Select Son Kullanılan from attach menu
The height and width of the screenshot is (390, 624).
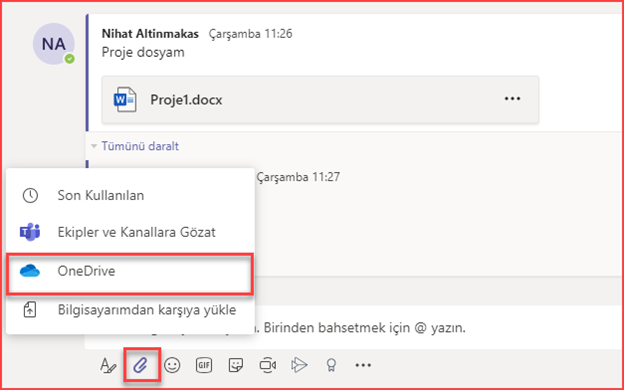pyautogui.click(x=130, y=196)
